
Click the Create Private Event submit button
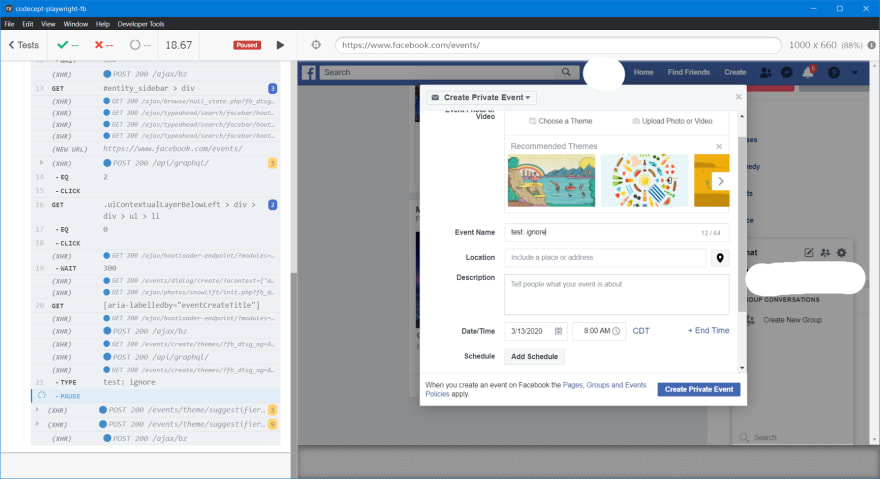[x=699, y=389]
